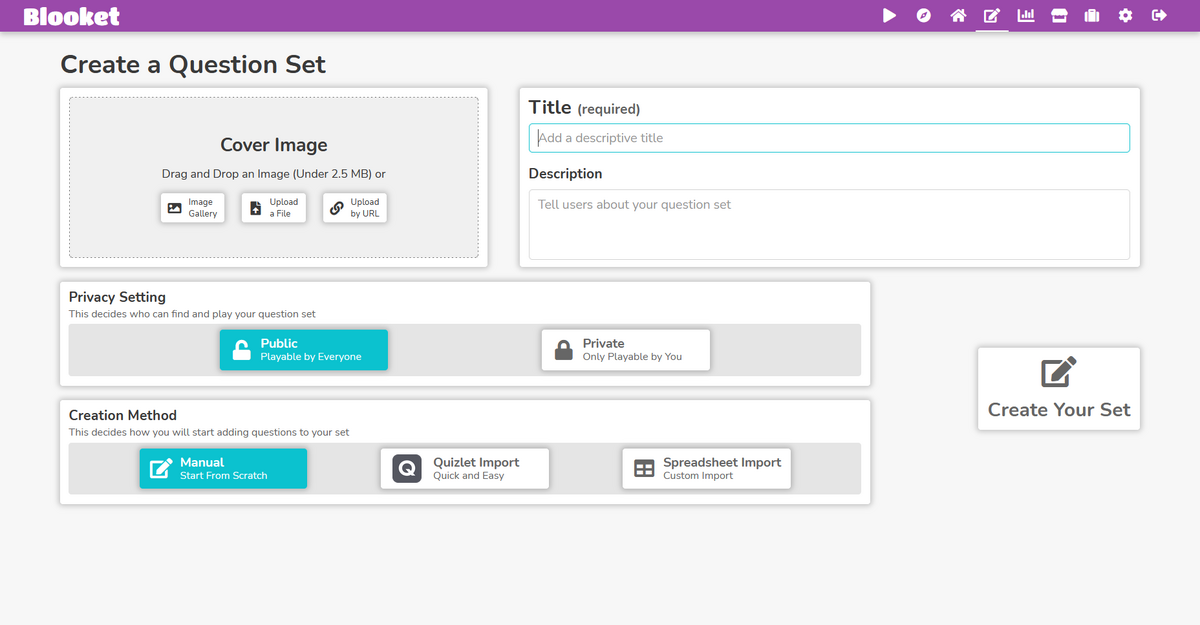1200x625 pixels.
Task: Open Stats with the bar chart icon
Action: [x=1025, y=15]
